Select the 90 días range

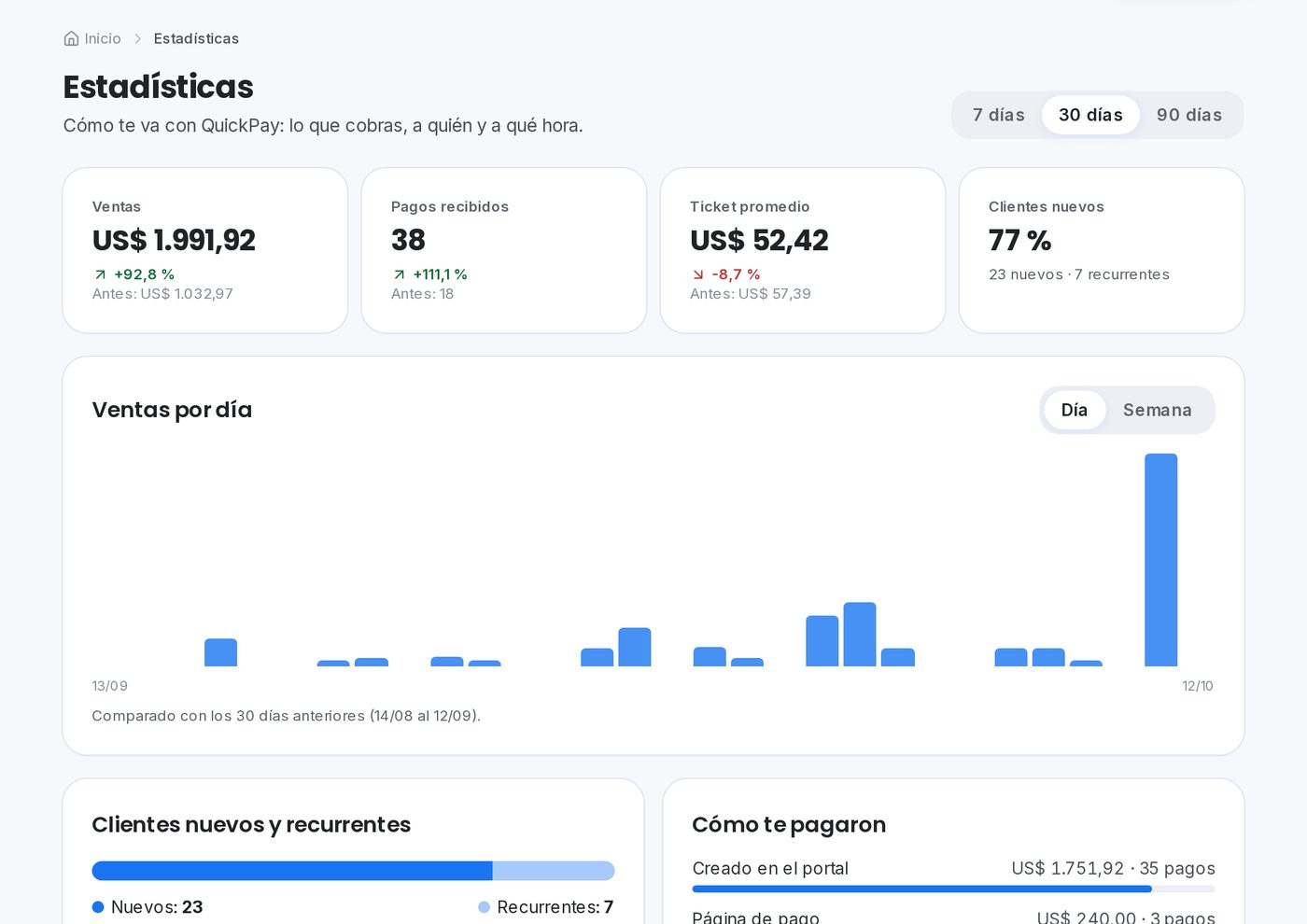(x=1189, y=115)
